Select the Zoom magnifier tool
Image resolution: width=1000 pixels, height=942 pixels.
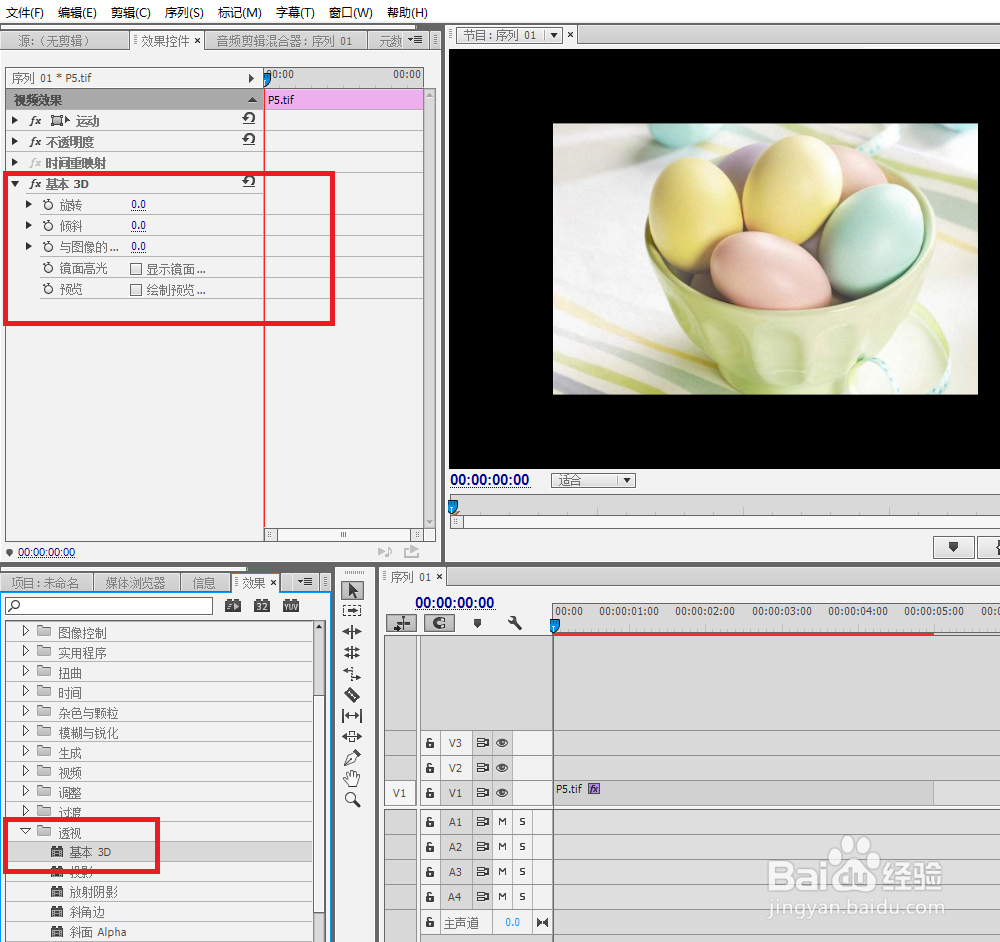pyautogui.click(x=352, y=800)
